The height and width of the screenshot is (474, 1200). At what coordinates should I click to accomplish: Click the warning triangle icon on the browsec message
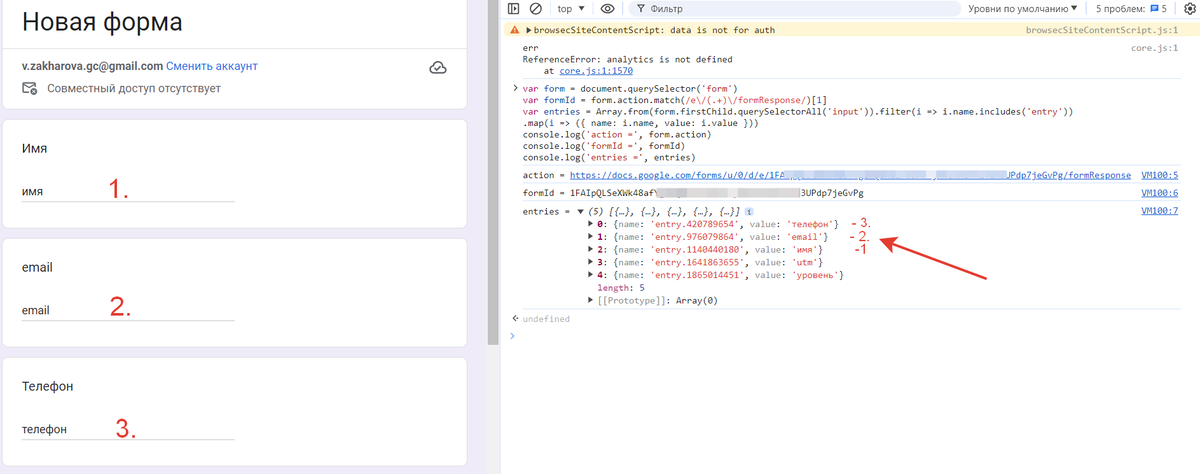coord(514,30)
